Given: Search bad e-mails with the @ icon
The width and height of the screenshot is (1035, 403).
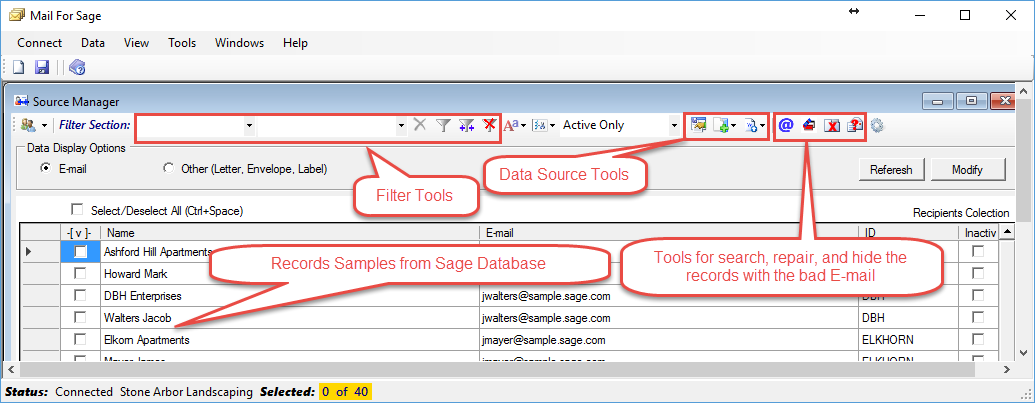Looking at the screenshot, I should pyautogui.click(x=785, y=125).
